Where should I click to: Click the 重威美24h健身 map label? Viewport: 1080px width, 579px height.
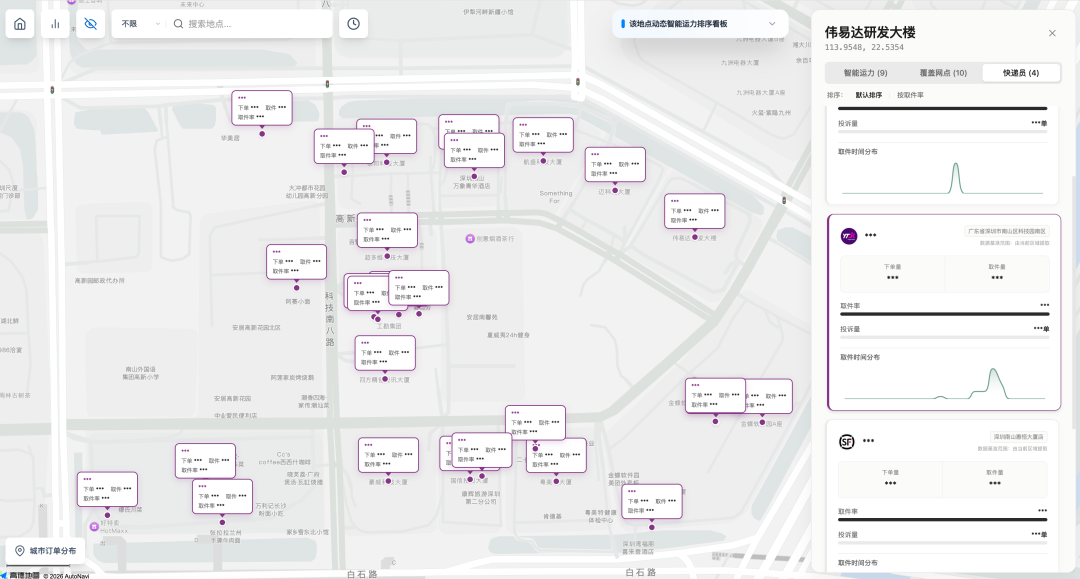[x=508, y=335]
